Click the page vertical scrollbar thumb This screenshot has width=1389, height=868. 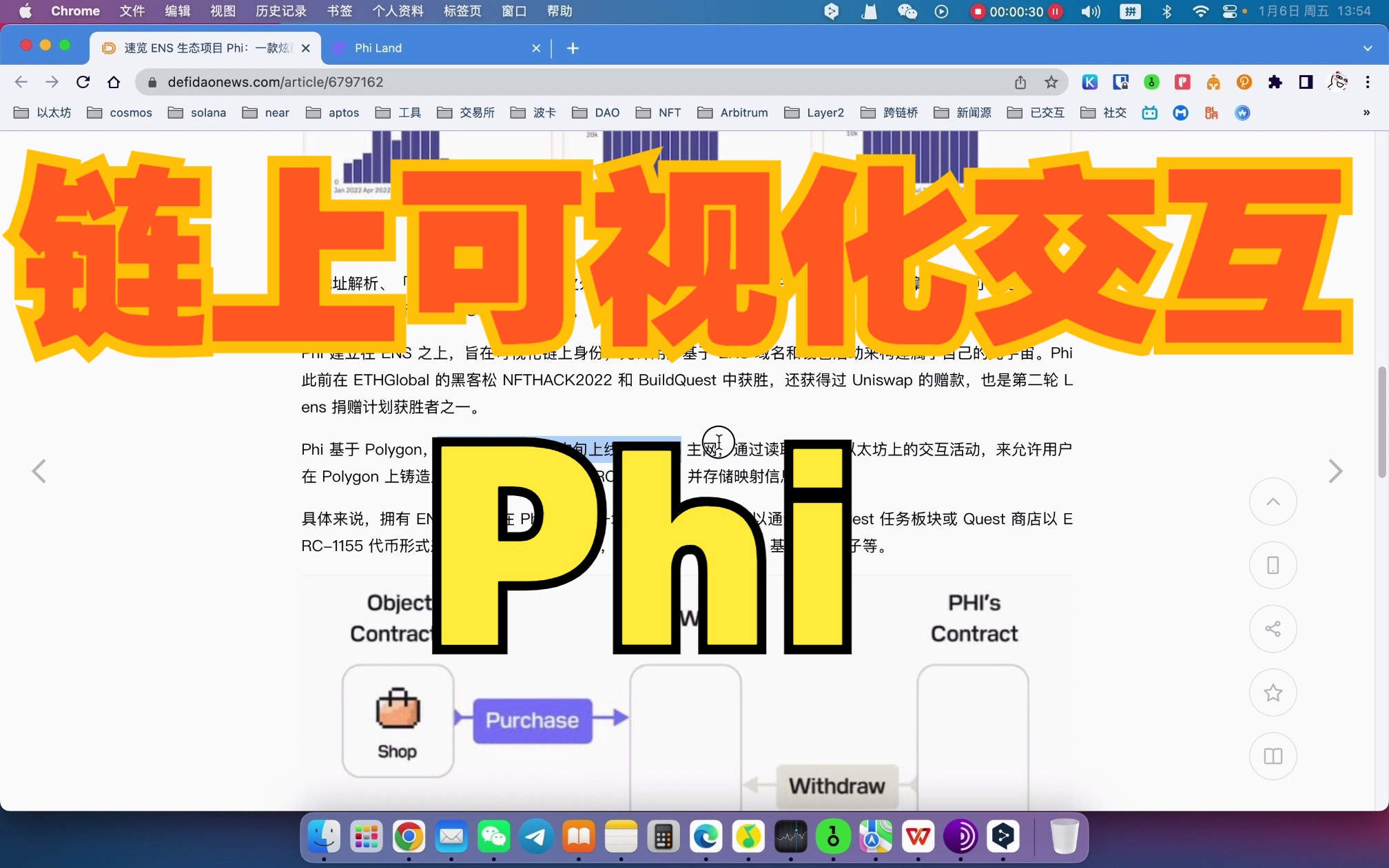tap(1381, 422)
